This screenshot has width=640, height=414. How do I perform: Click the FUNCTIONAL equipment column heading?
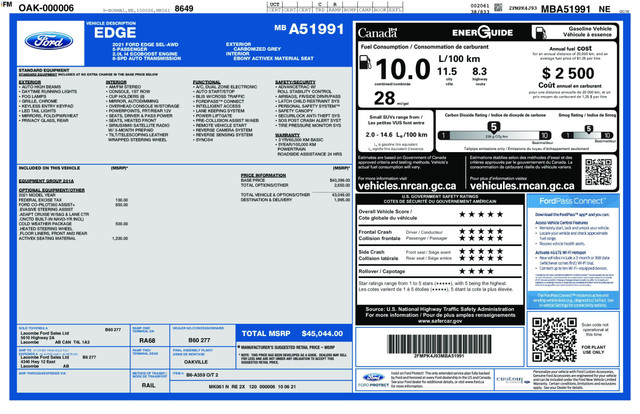point(207,82)
